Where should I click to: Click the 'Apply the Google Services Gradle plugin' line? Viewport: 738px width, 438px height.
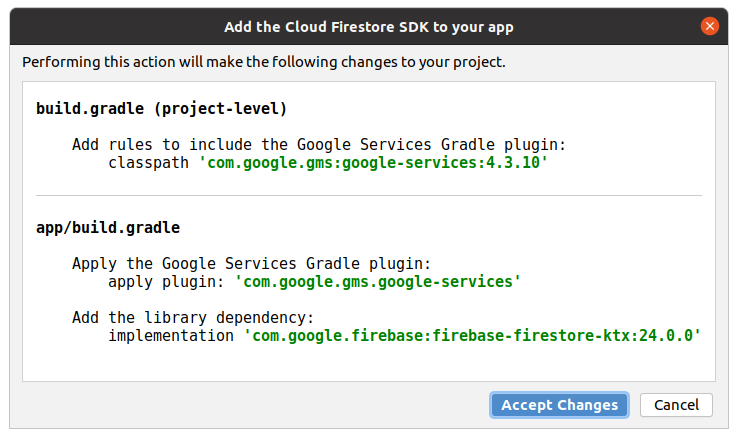[250, 264]
